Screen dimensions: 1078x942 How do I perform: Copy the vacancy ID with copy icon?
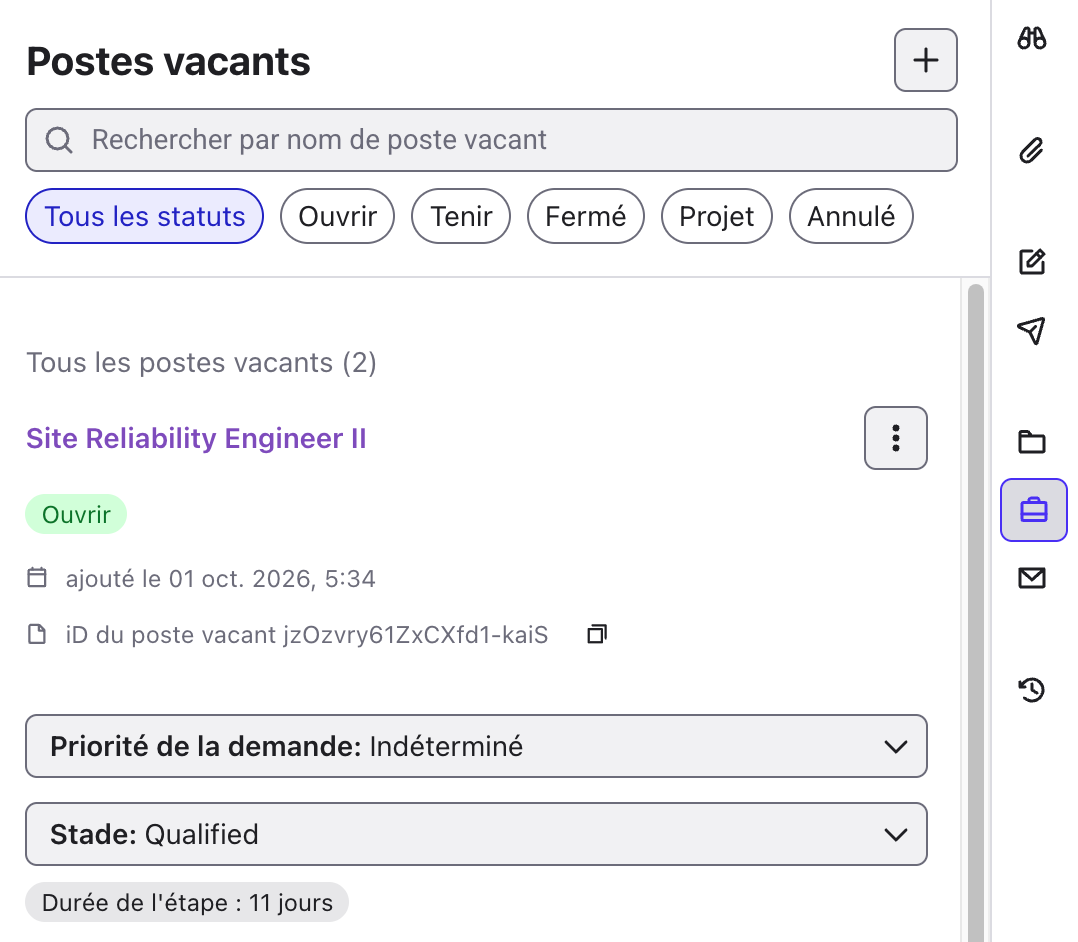coord(597,634)
